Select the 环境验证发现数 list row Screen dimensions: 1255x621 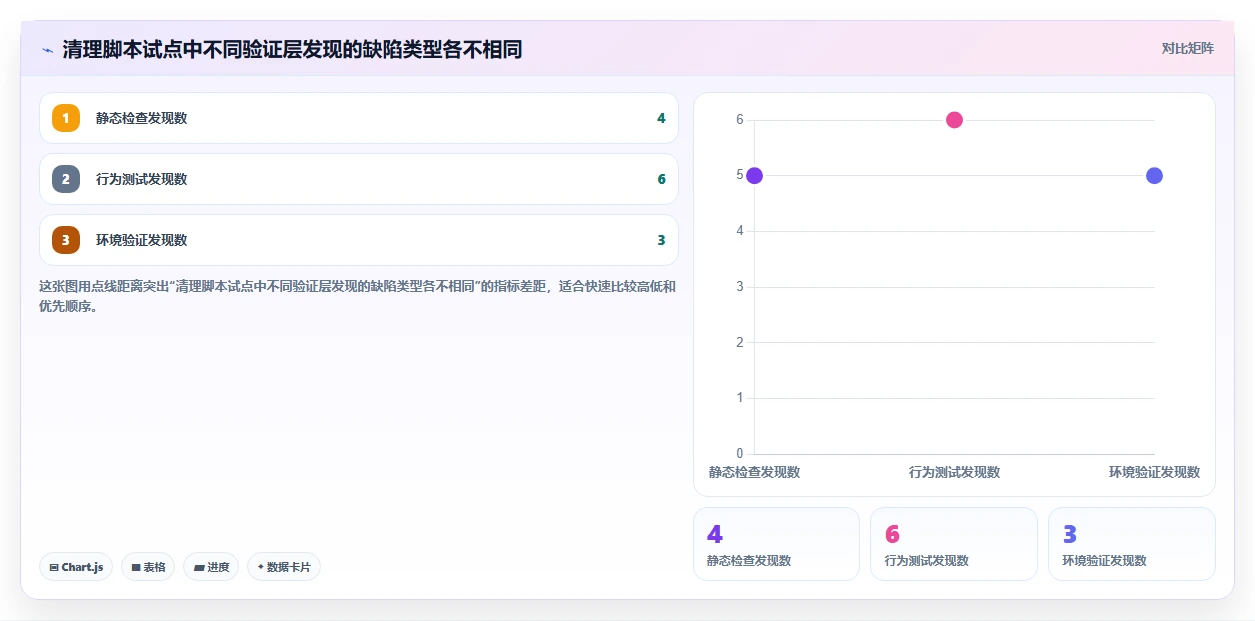click(x=359, y=240)
